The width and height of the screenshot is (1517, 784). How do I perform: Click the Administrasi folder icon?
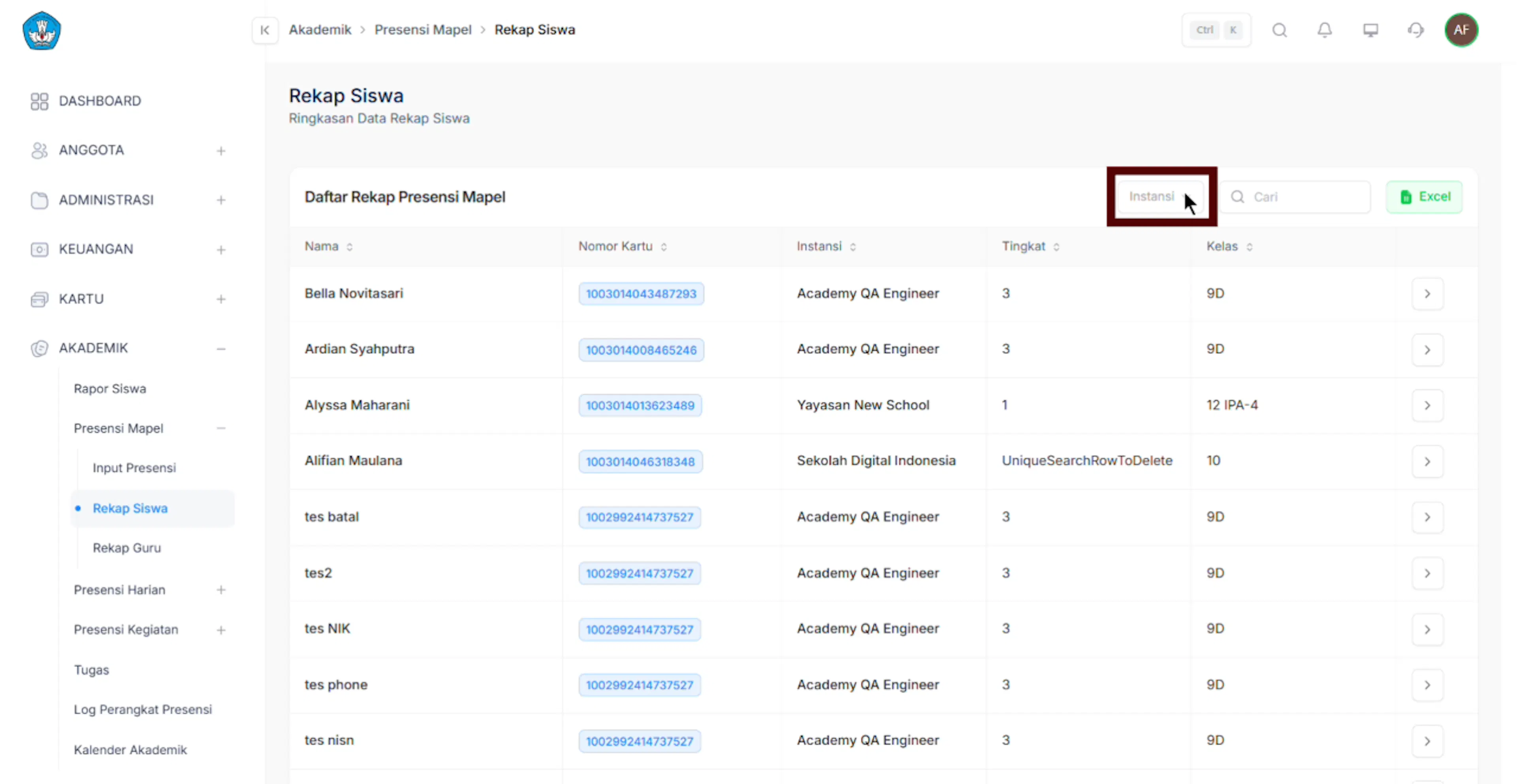pyautogui.click(x=40, y=200)
